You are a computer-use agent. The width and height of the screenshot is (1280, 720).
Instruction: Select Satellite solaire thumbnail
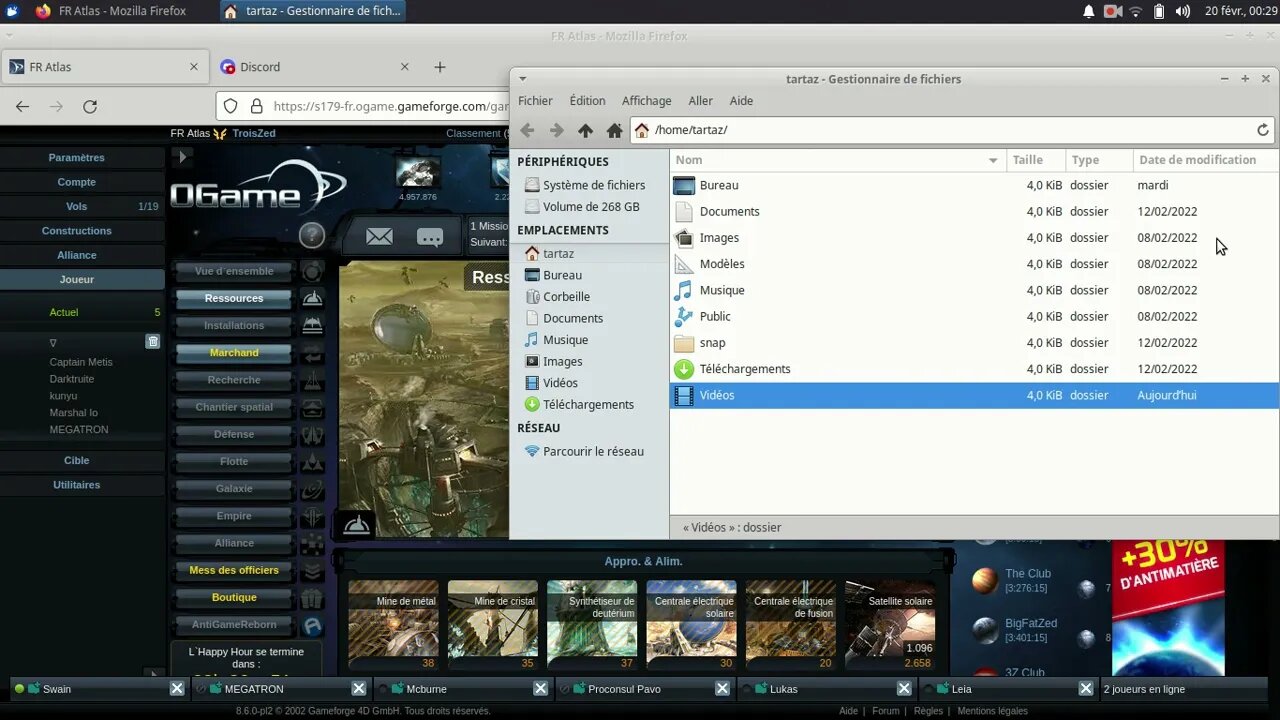[x=890, y=625]
